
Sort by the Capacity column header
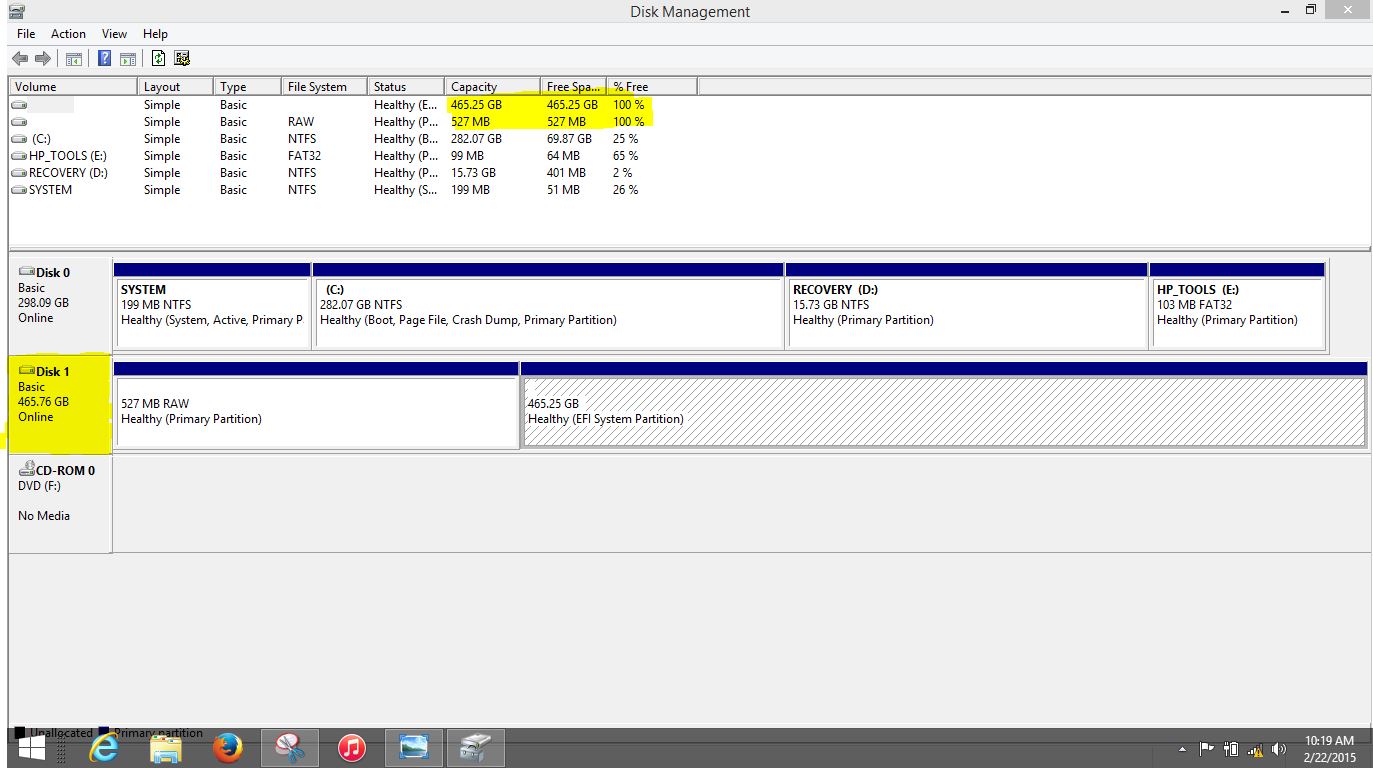pyautogui.click(x=493, y=87)
